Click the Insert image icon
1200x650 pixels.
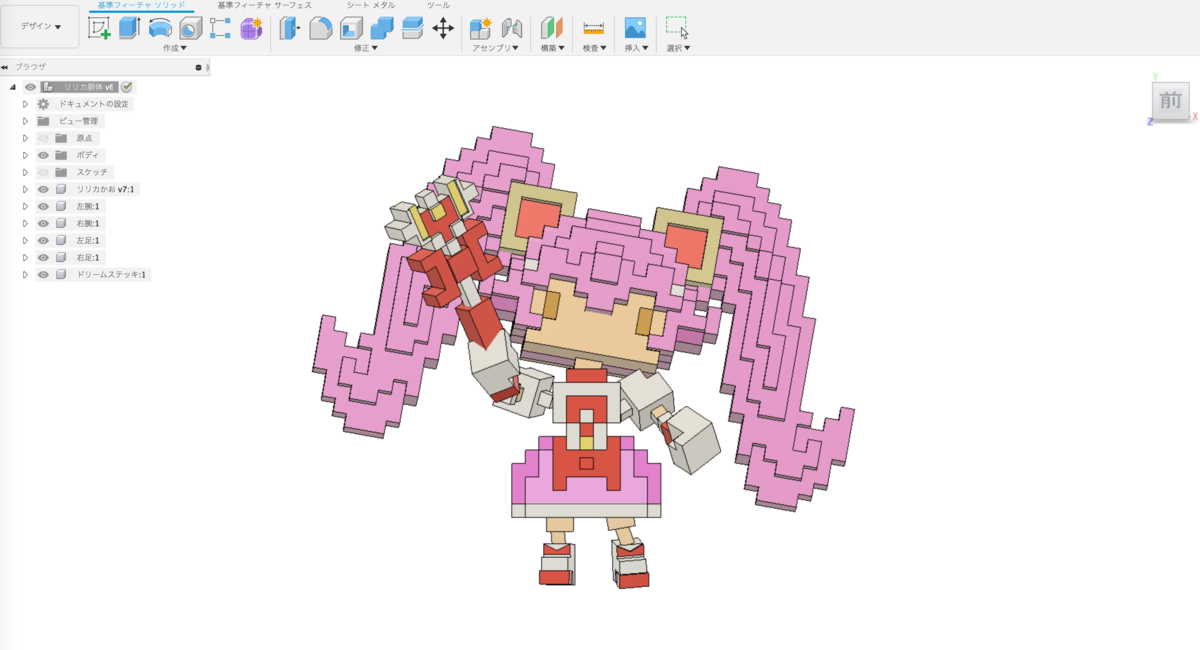(635, 28)
